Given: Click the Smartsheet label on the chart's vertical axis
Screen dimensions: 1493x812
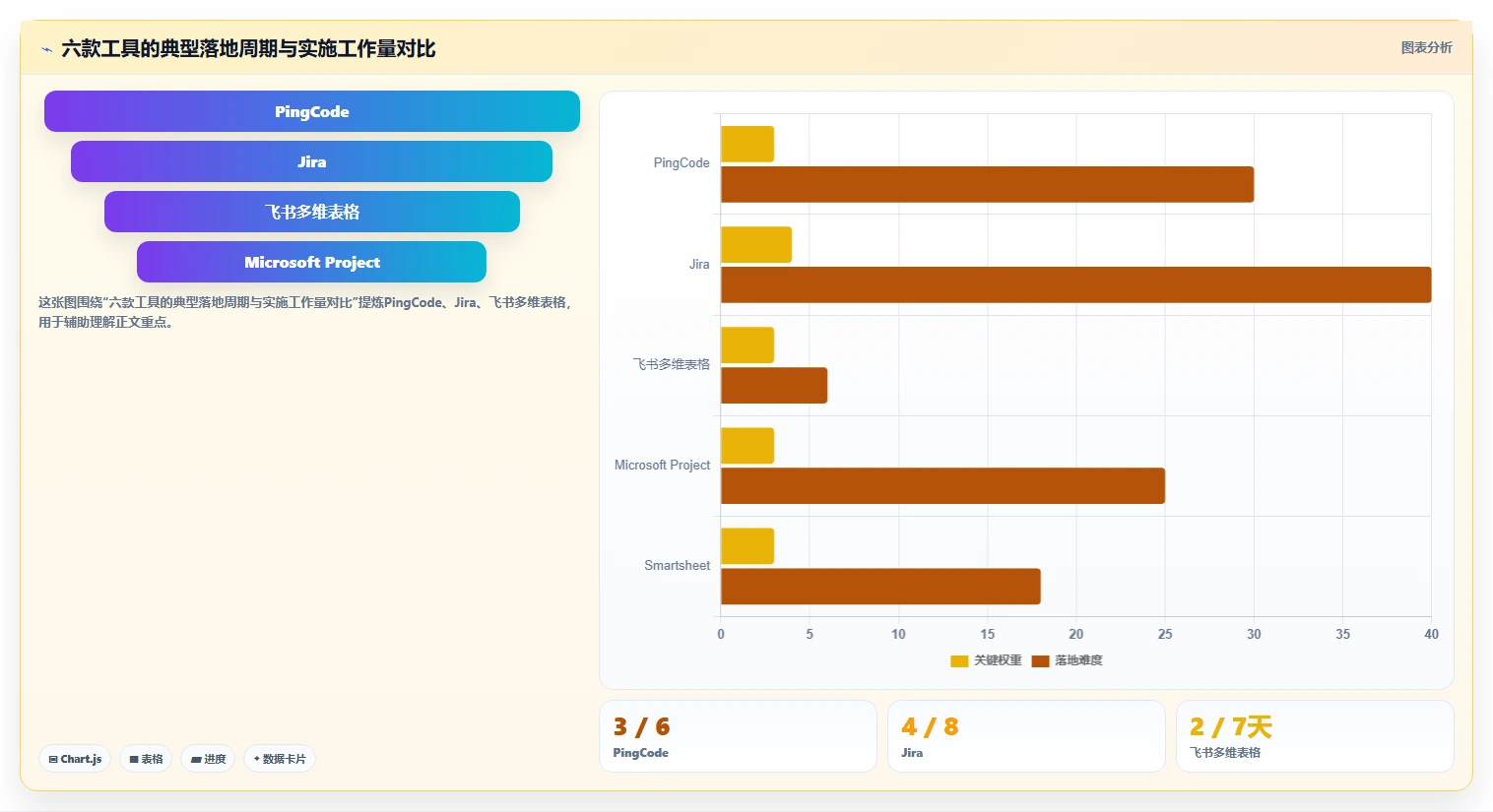Looking at the screenshot, I should [x=677, y=565].
